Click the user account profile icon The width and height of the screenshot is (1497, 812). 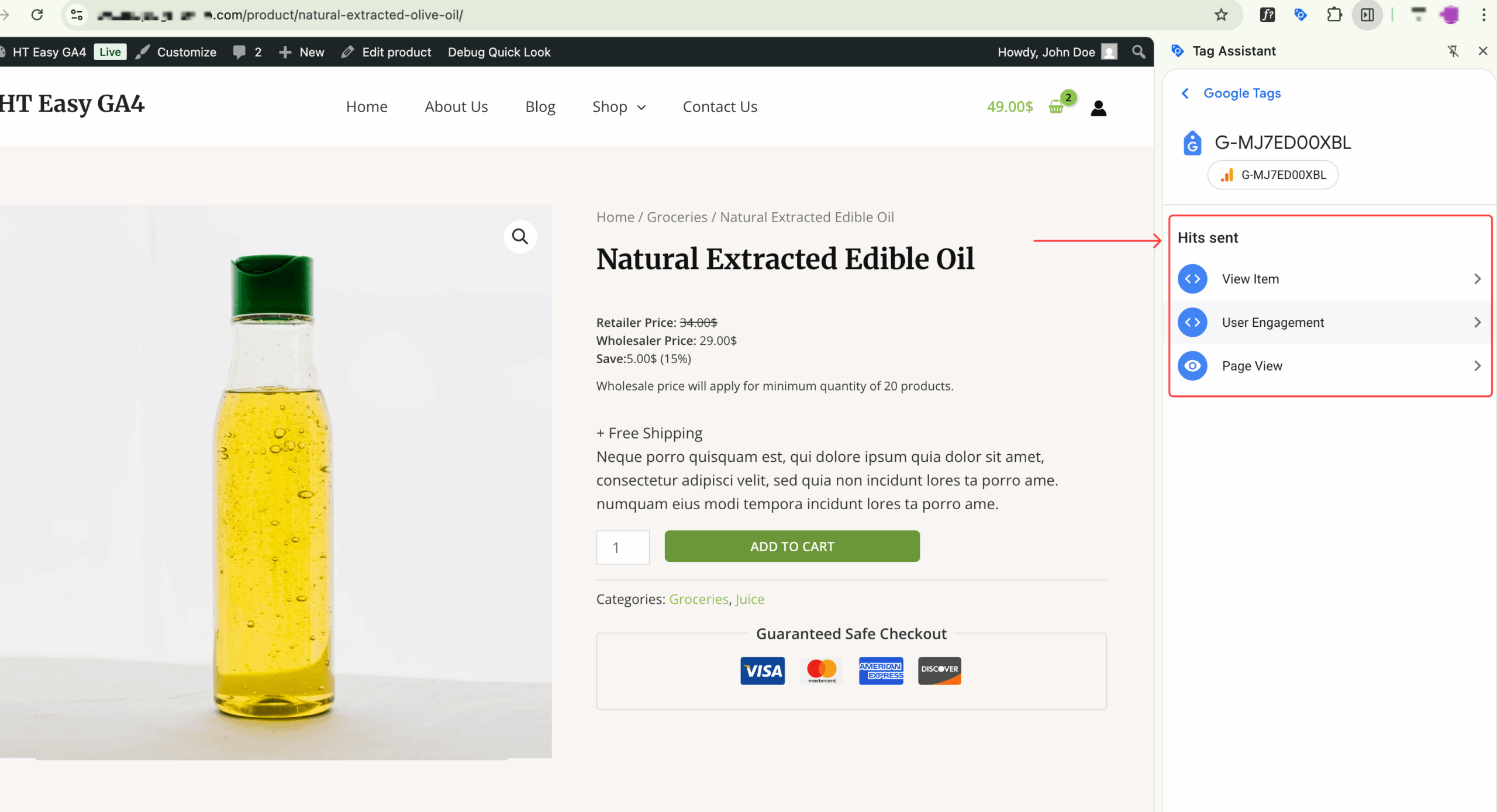tap(1098, 108)
